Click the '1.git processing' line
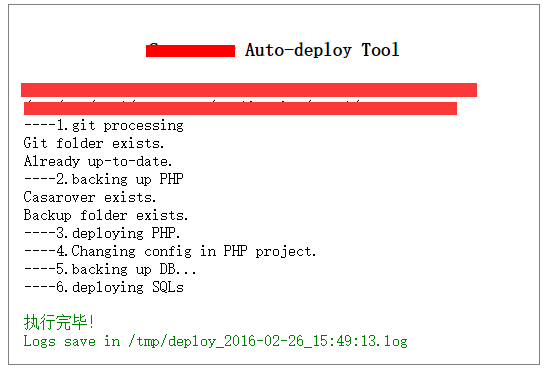556x388 pixels. point(104,126)
